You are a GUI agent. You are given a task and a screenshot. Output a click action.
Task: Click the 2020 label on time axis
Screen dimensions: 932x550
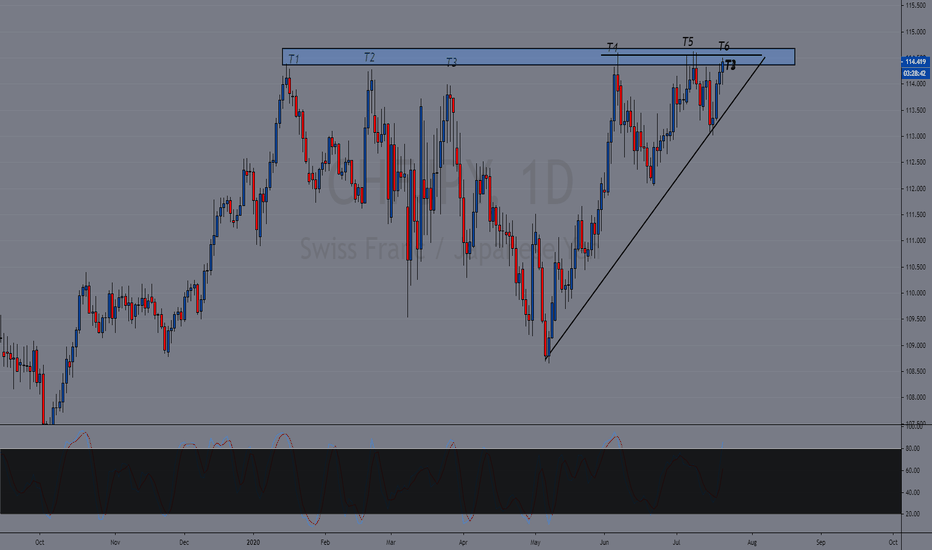click(x=253, y=542)
